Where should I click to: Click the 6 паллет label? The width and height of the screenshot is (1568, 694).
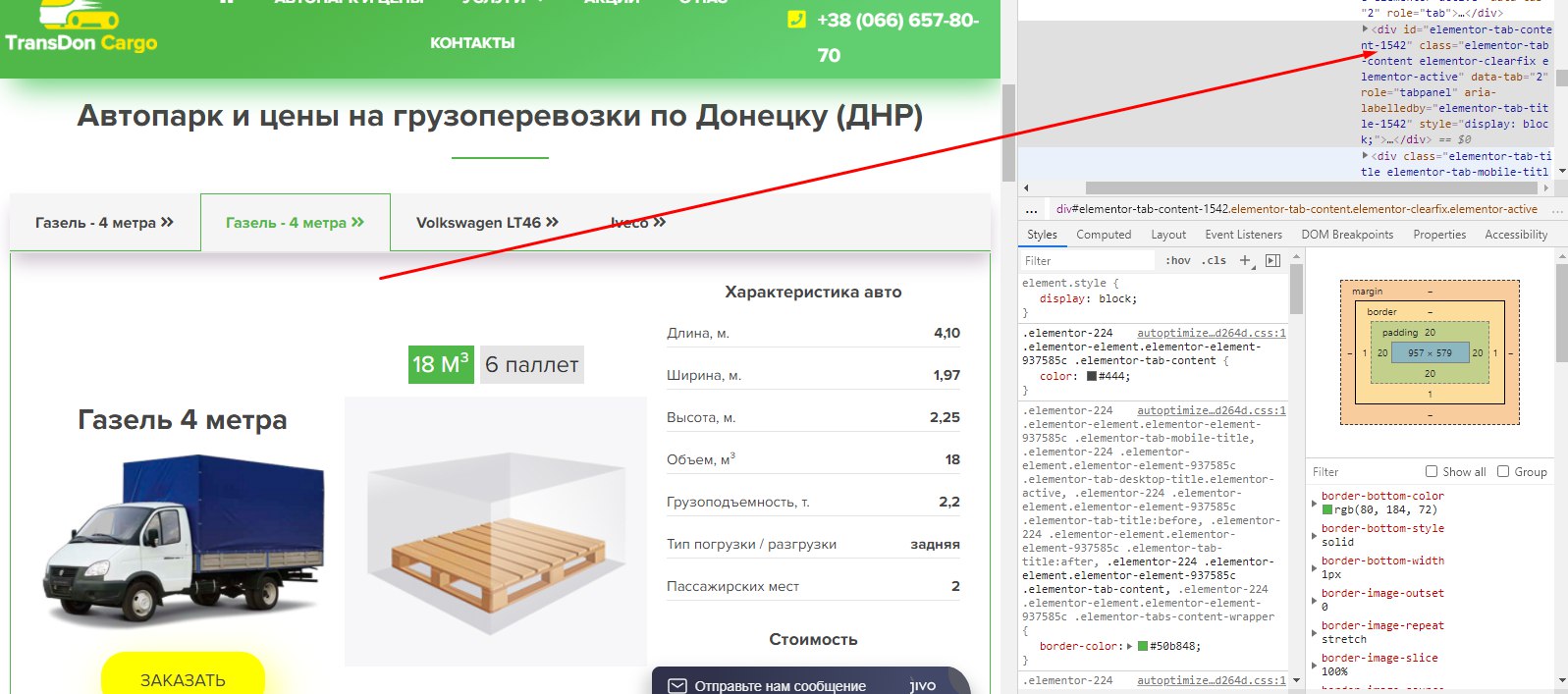[532, 364]
